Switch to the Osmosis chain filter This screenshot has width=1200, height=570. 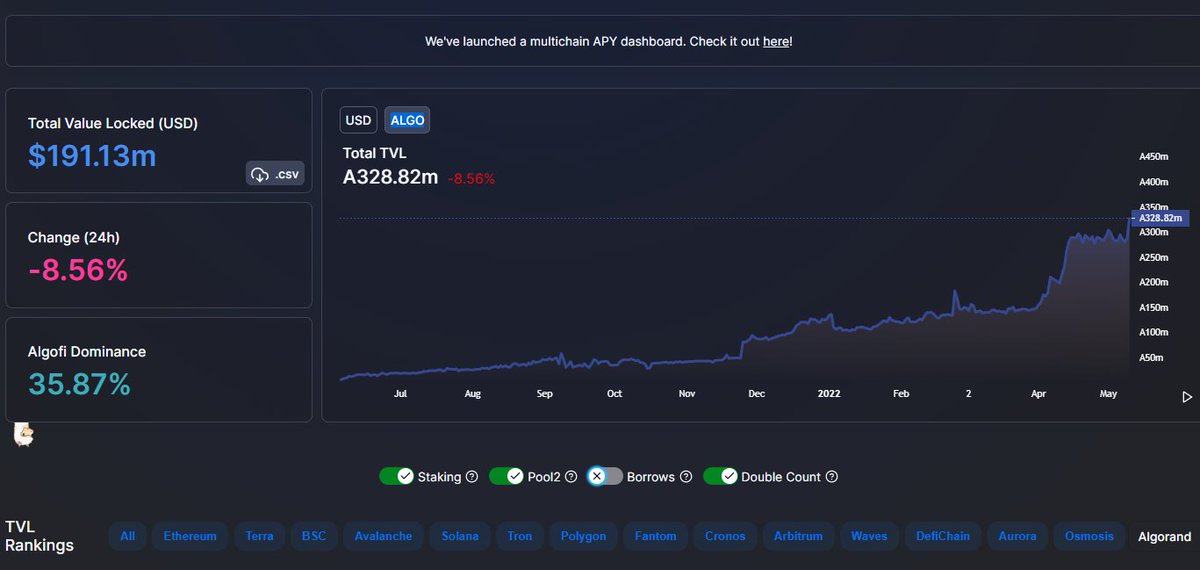click(1089, 536)
